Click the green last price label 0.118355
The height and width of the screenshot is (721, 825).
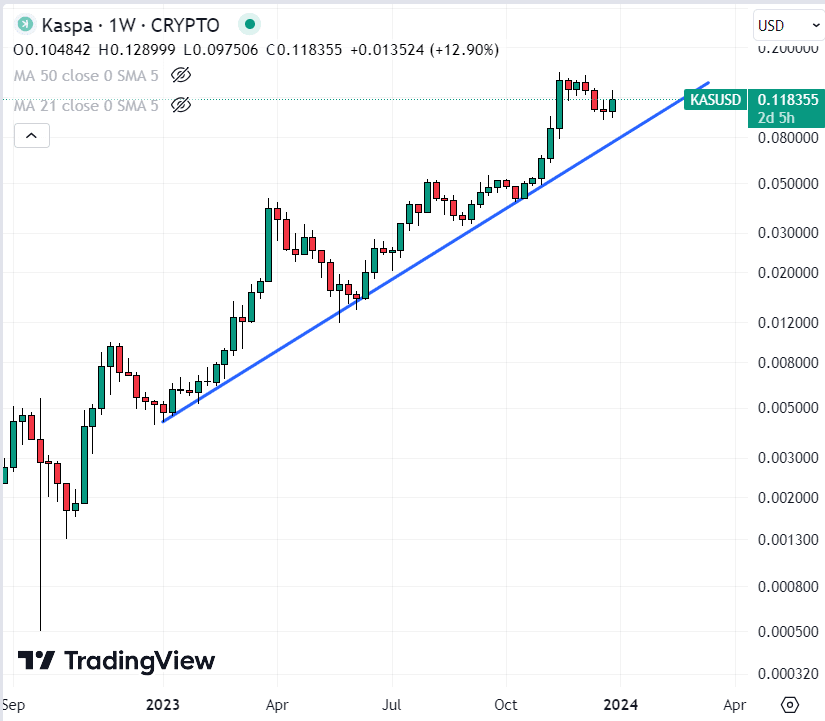(x=785, y=100)
